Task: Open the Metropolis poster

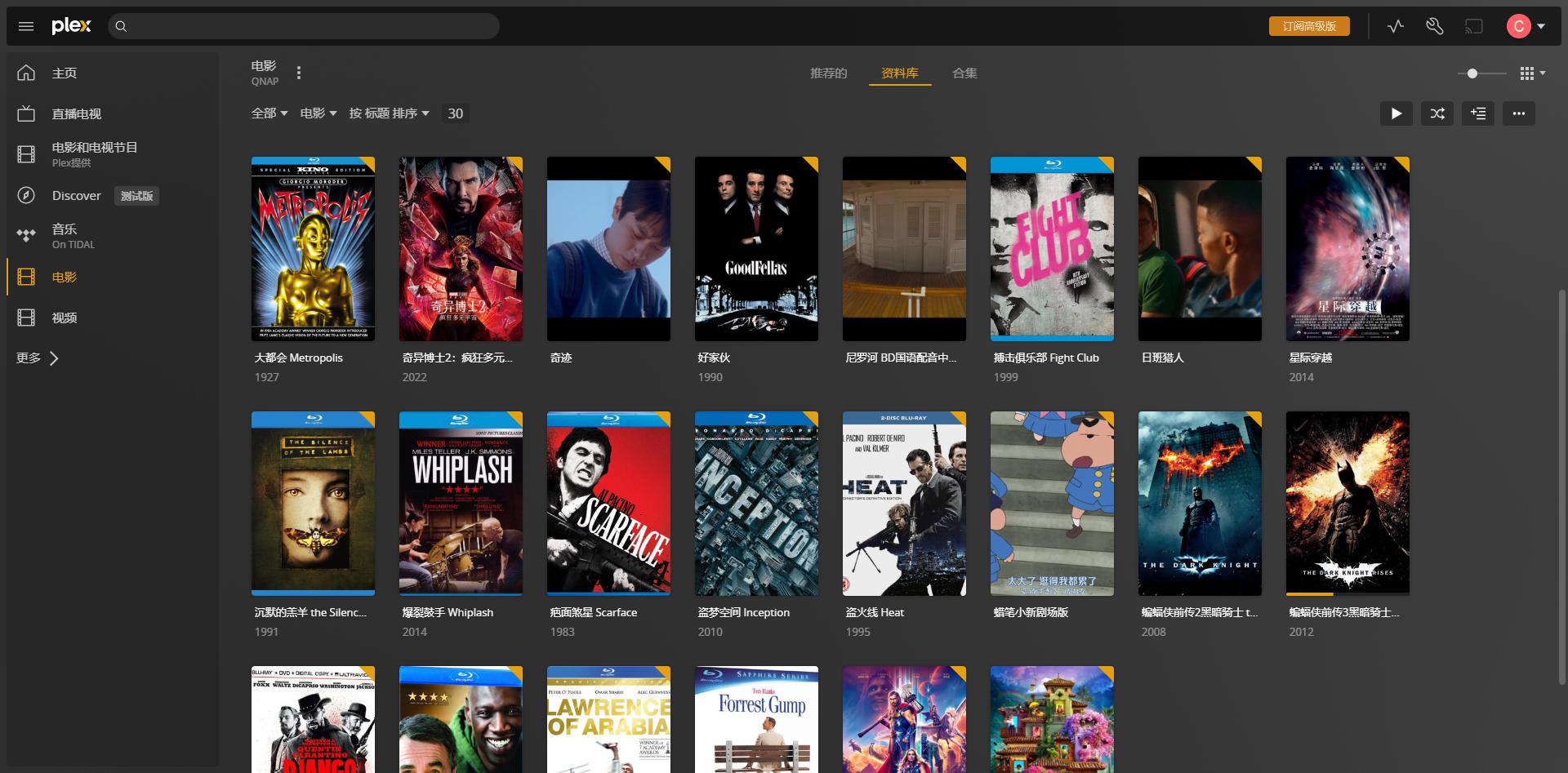Action: pyautogui.click(x=313, y=249)
